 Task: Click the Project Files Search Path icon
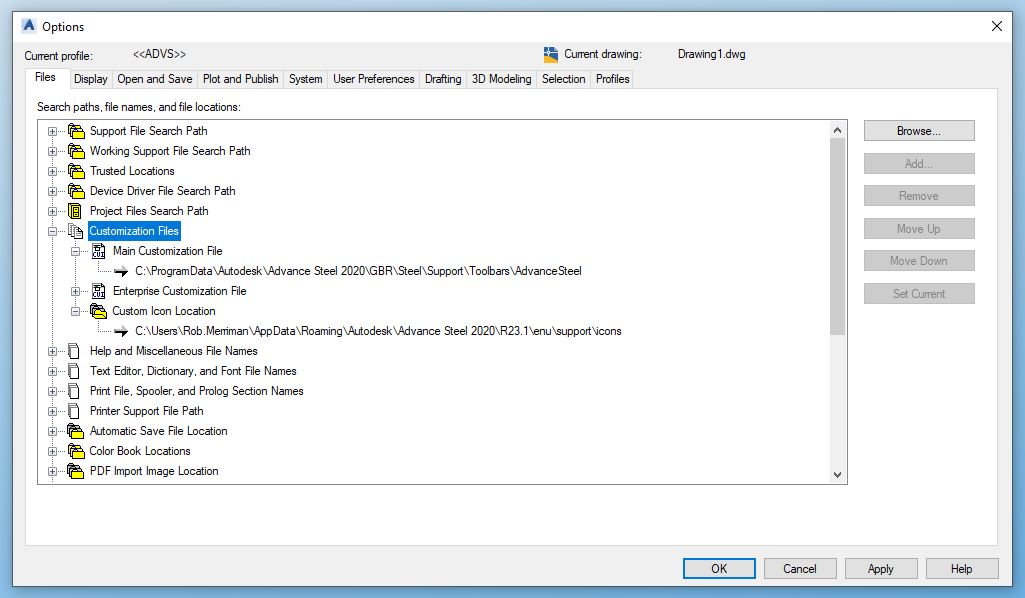(77, 211)
